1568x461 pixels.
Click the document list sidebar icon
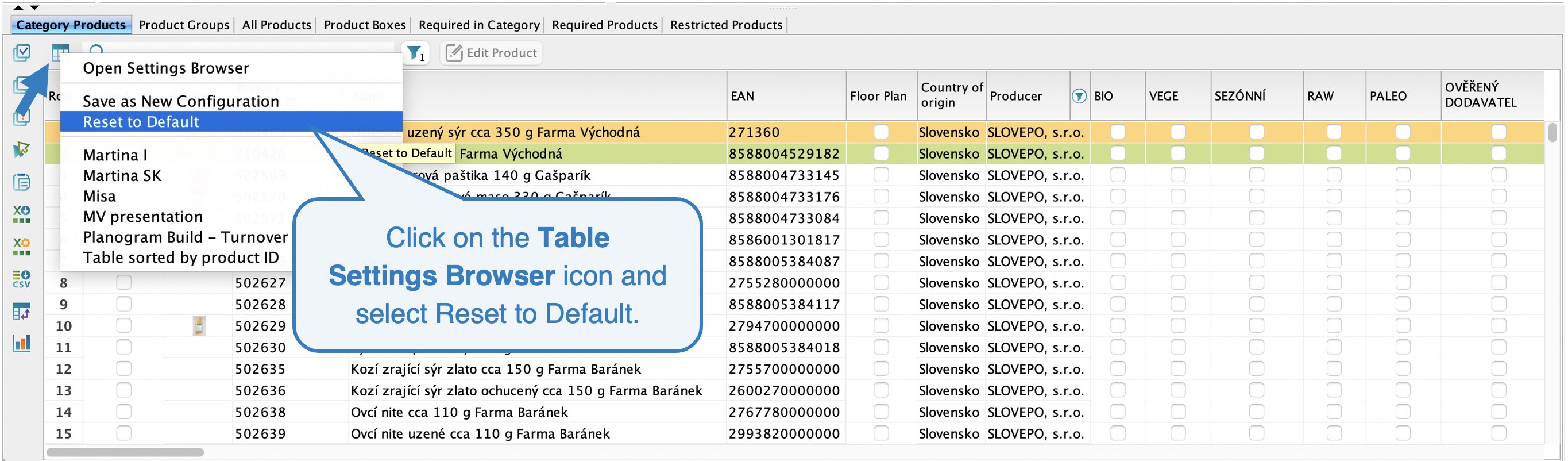click(x=22, y=182)
